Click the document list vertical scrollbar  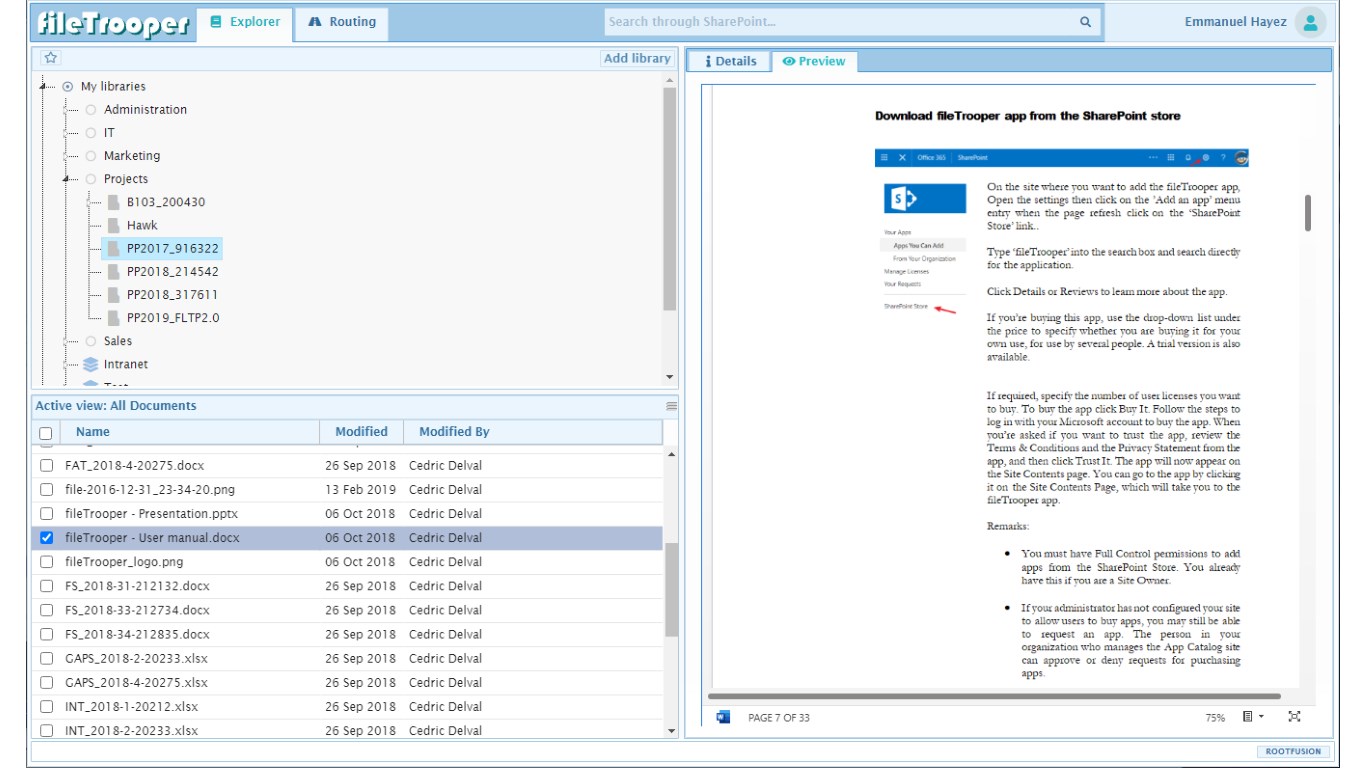click(x=672, y=590)
